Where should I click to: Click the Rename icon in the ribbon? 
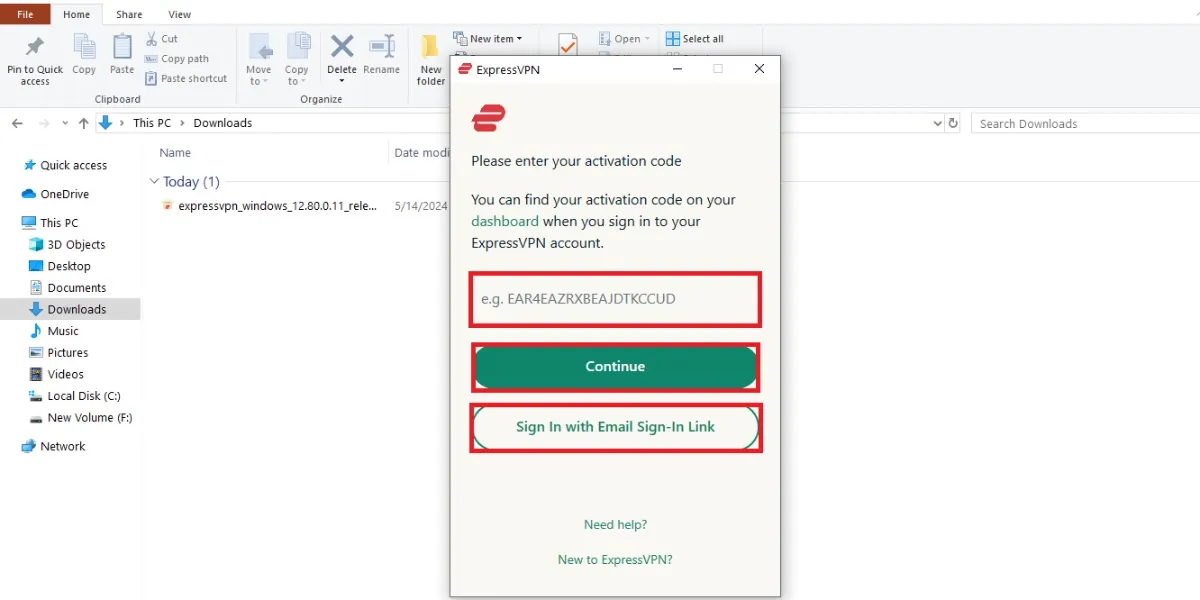[x=382, y=55]
